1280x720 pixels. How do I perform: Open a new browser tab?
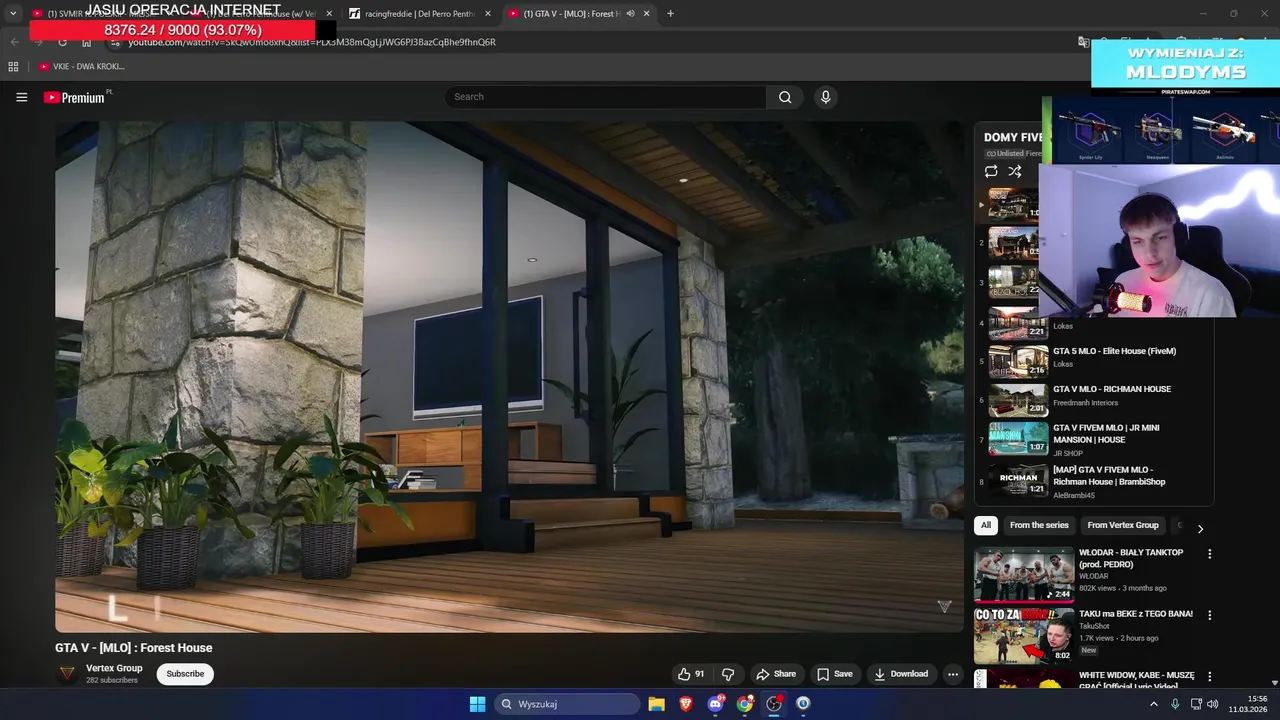(670, 14)
